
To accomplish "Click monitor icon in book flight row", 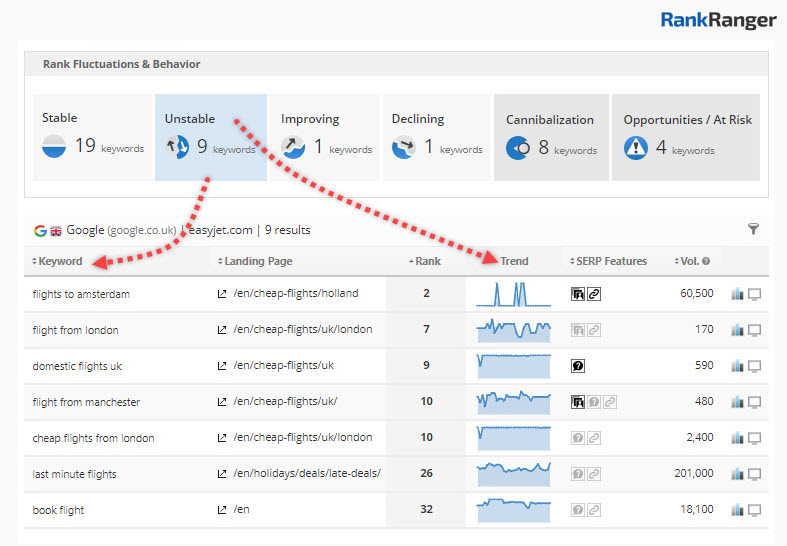I will [x=755, y=510].
